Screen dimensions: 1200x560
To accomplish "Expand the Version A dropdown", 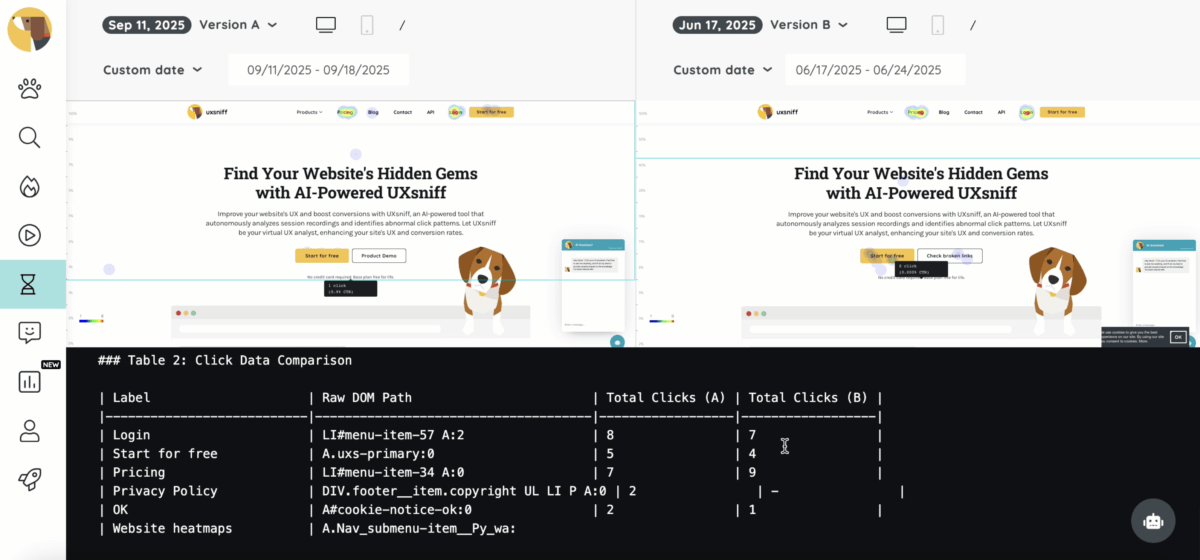I will pos(238,25).
